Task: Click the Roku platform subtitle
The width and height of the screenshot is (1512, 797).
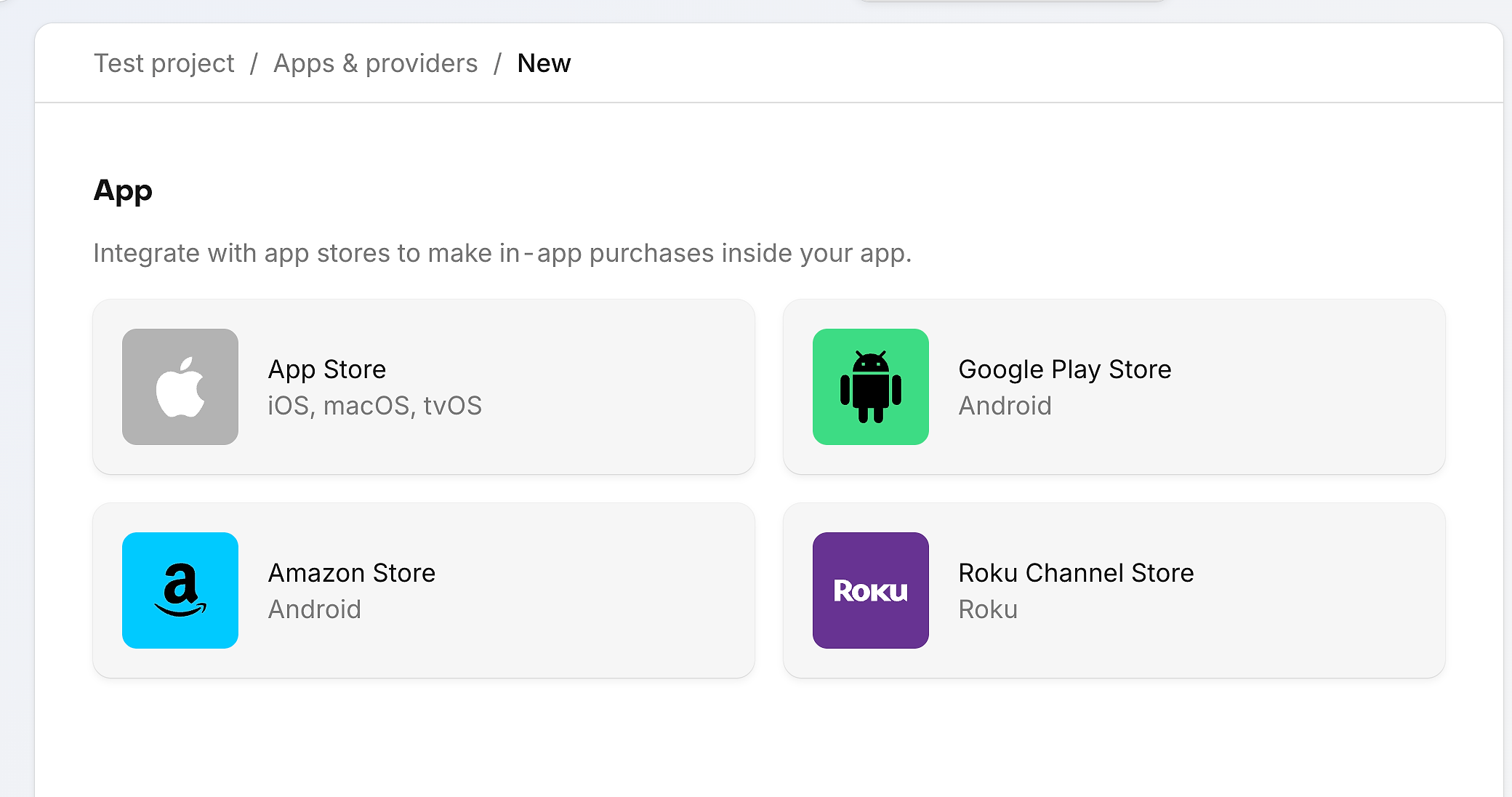Action: [x=989, y=609]
